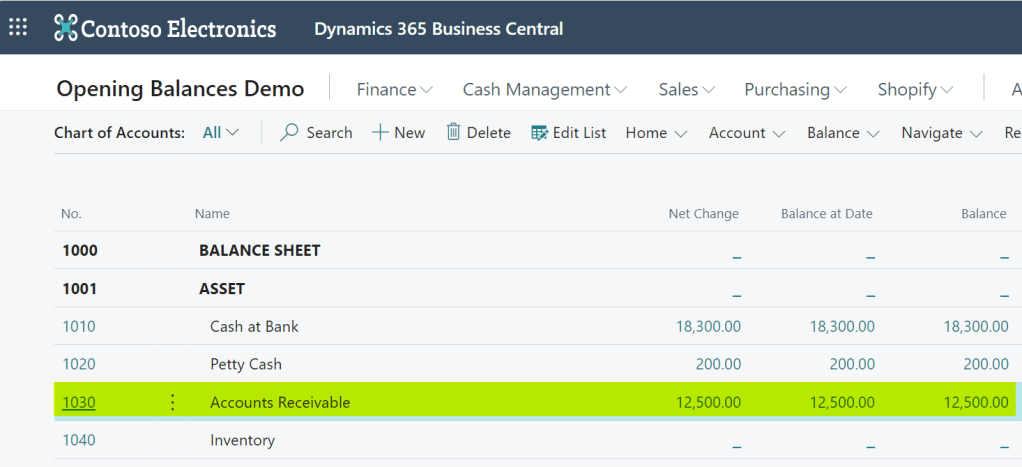Sort by the Balance at Date column header
The image size is (1022, 467).
click(x=826, y=214)
